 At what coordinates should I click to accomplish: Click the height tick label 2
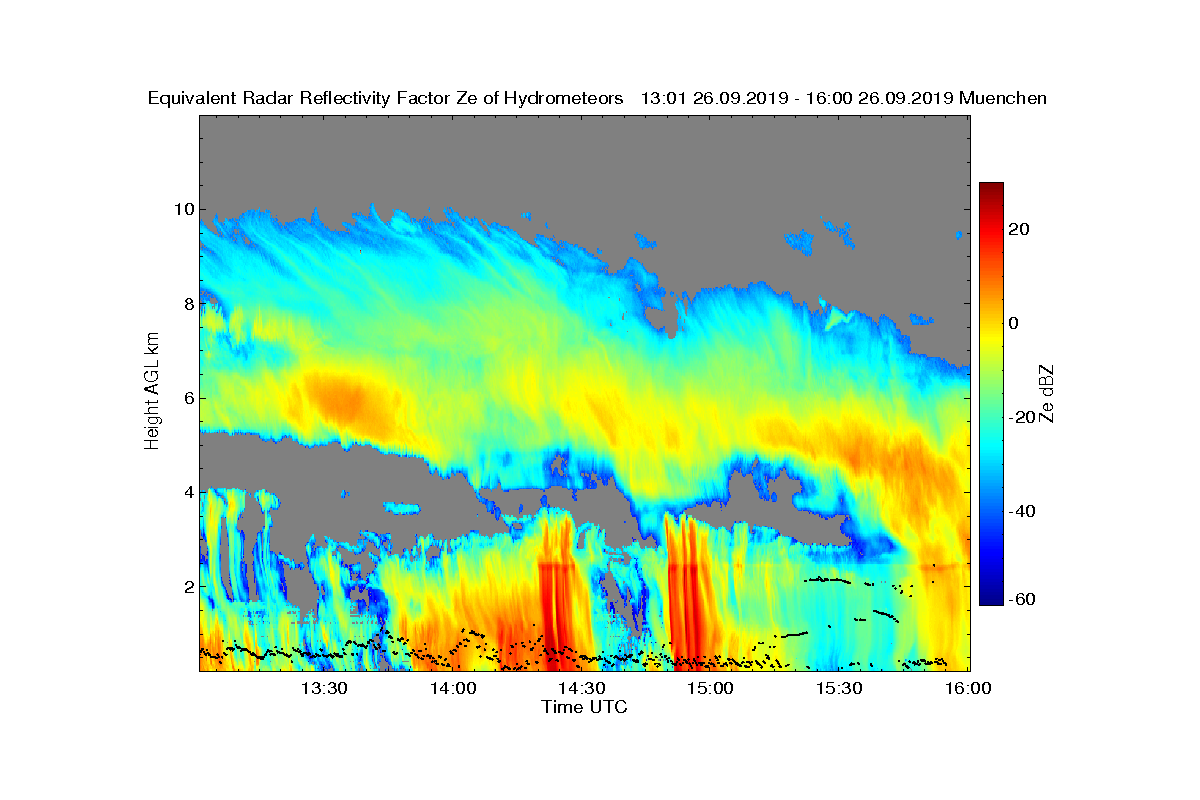[x=187, y=586]
